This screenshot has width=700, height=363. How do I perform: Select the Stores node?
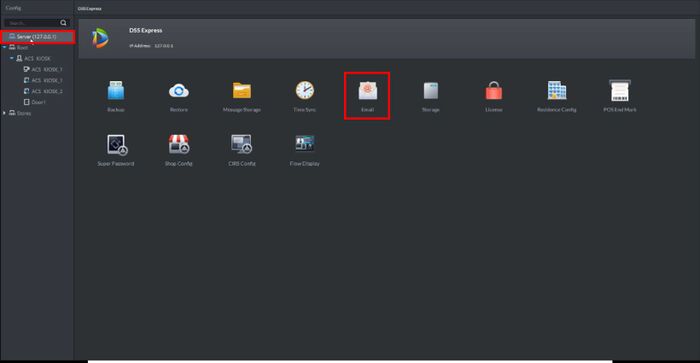[x=24, y=113]
